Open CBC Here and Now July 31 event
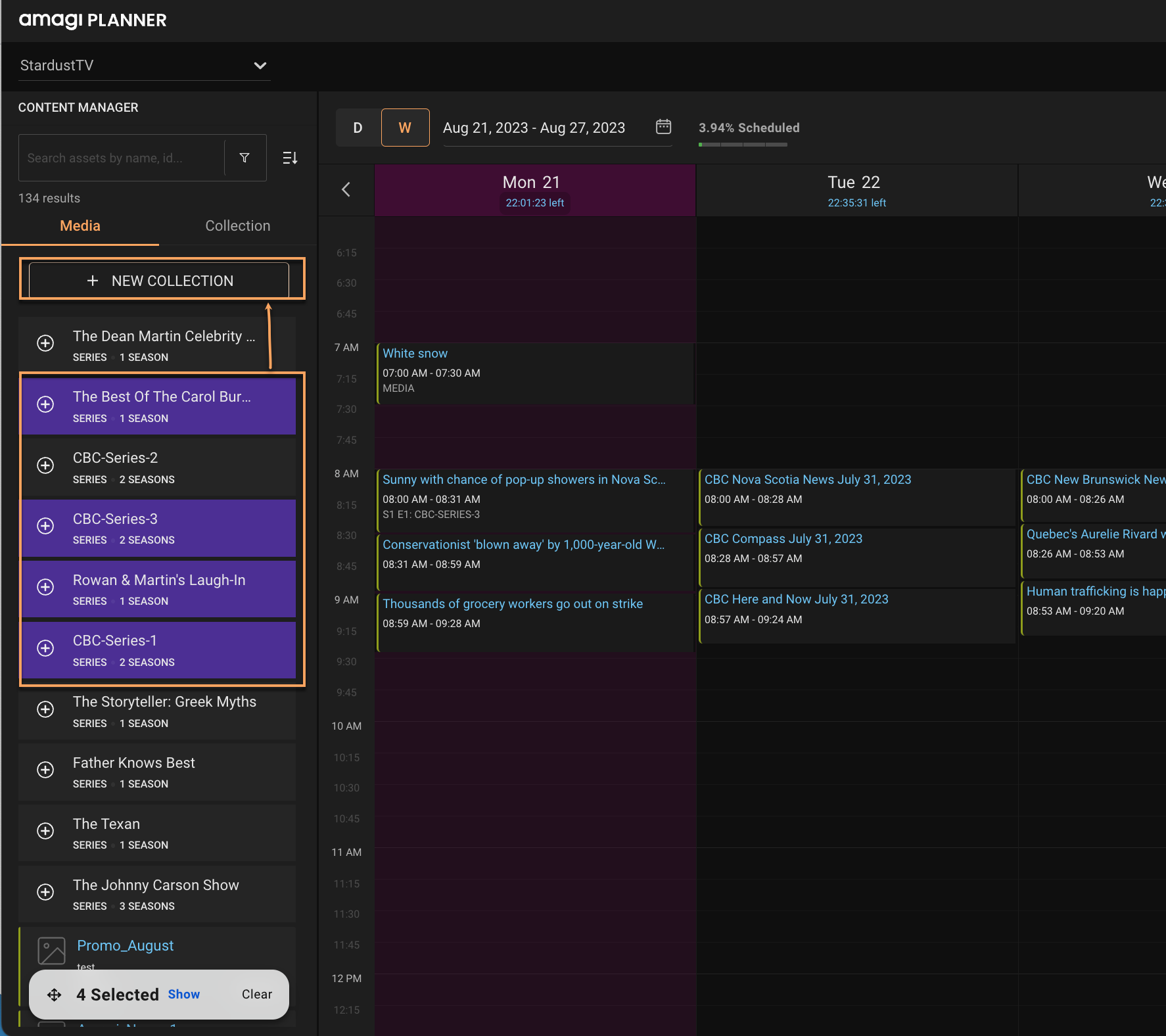 click(x=857, y=616)
